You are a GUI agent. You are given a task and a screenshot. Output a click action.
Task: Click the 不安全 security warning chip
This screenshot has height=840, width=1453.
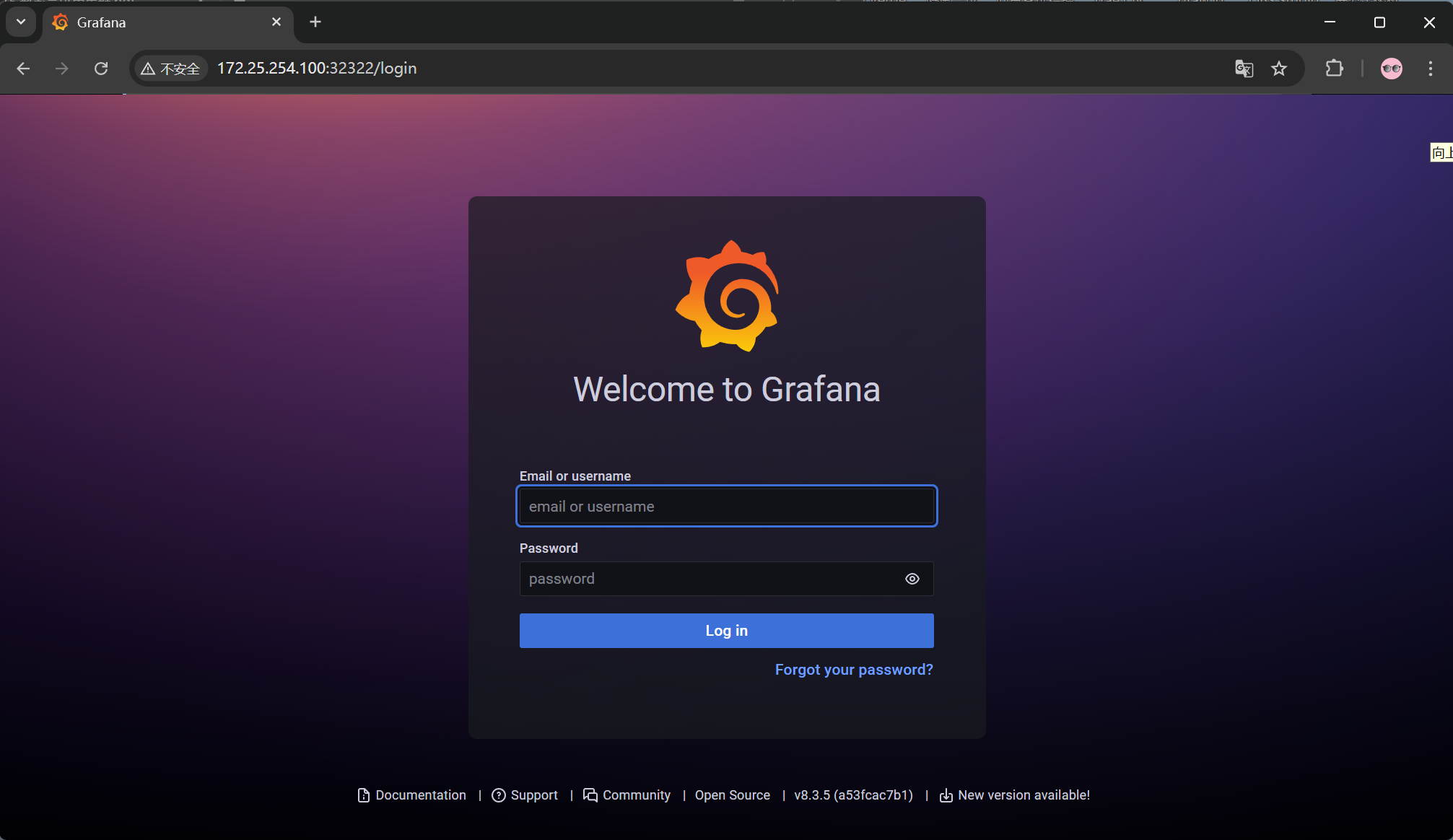(x=171, y=69)
